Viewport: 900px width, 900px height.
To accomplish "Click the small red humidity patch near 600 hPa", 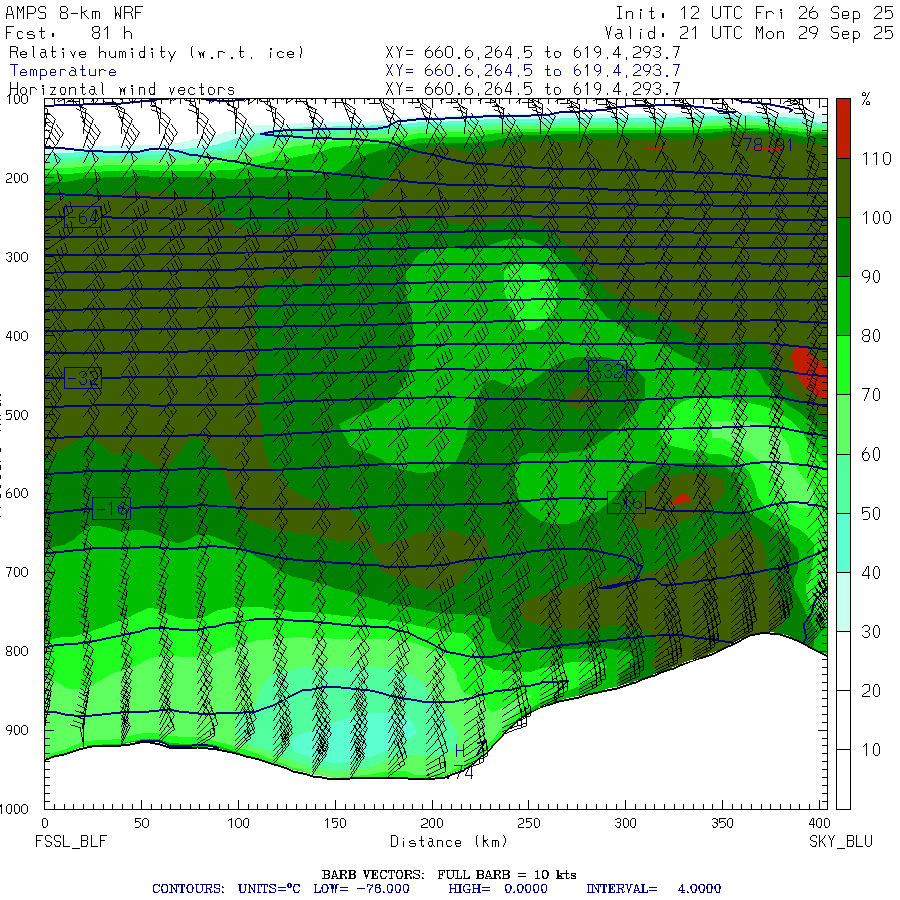I will (681, 499).
